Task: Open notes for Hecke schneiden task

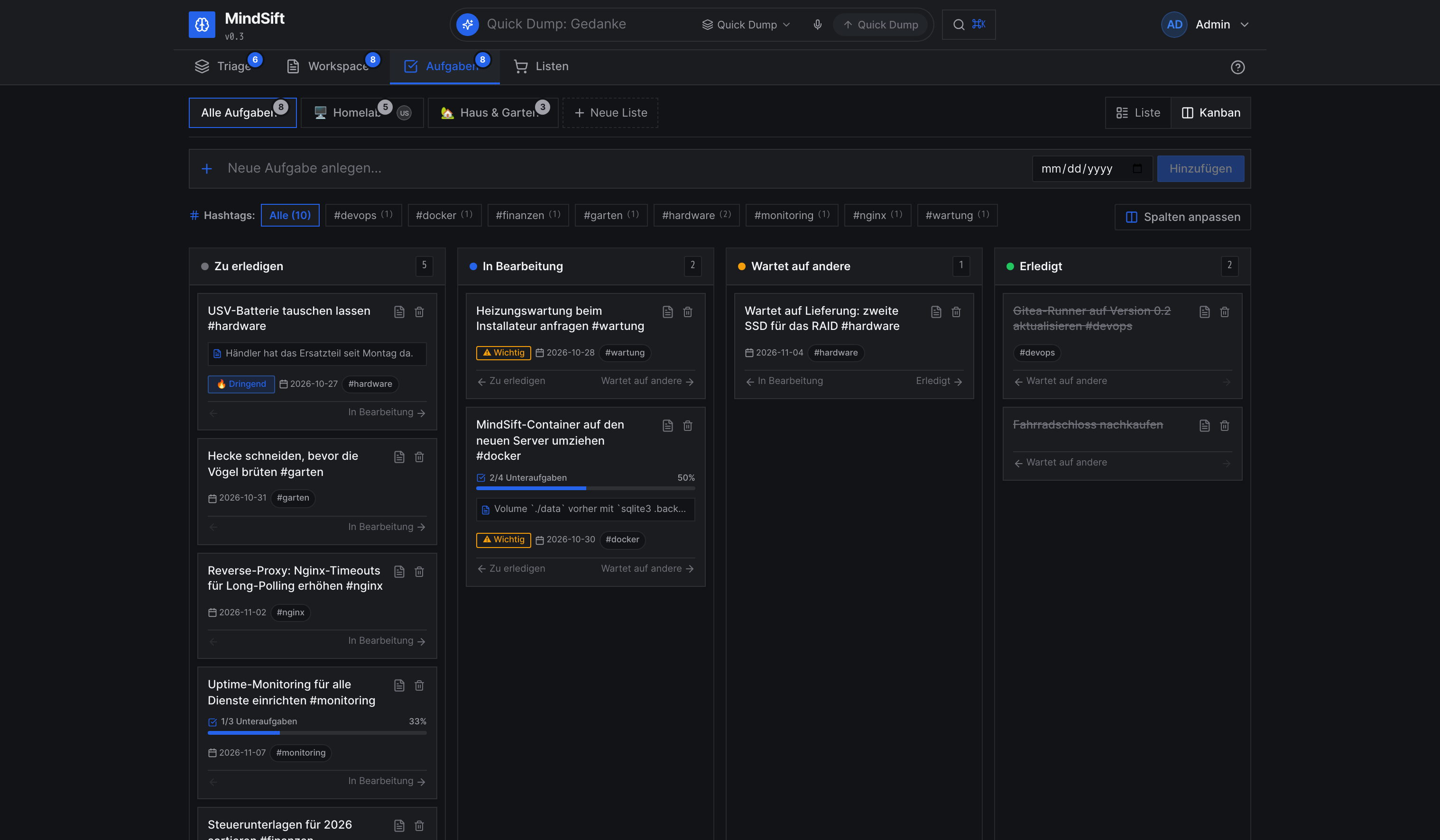Action: (x=399, y=457)
